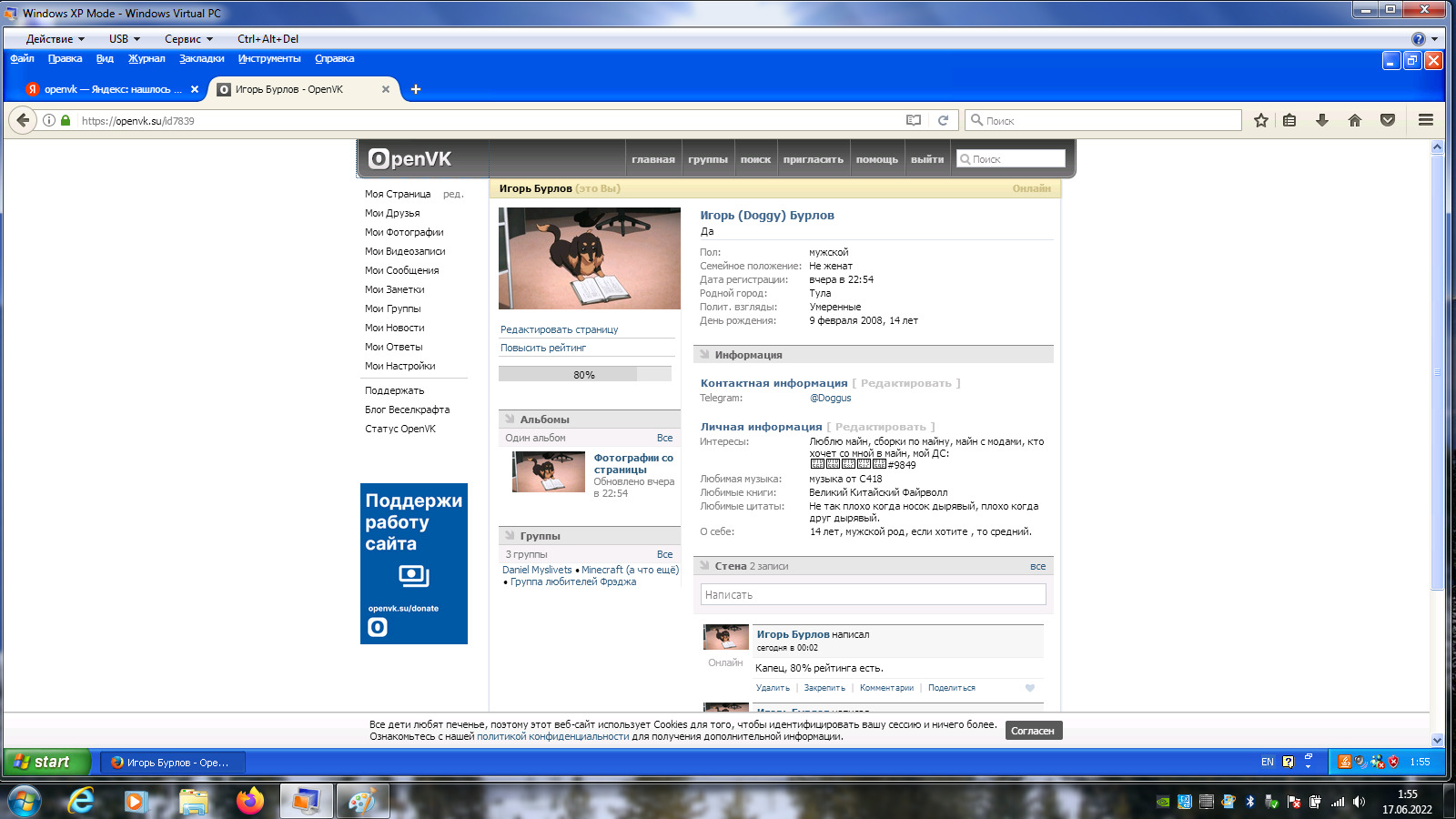The height and width of the screenshot is (819, 1456).
Task: Click the Firefox address bar URL
Action: pos(138,120)
